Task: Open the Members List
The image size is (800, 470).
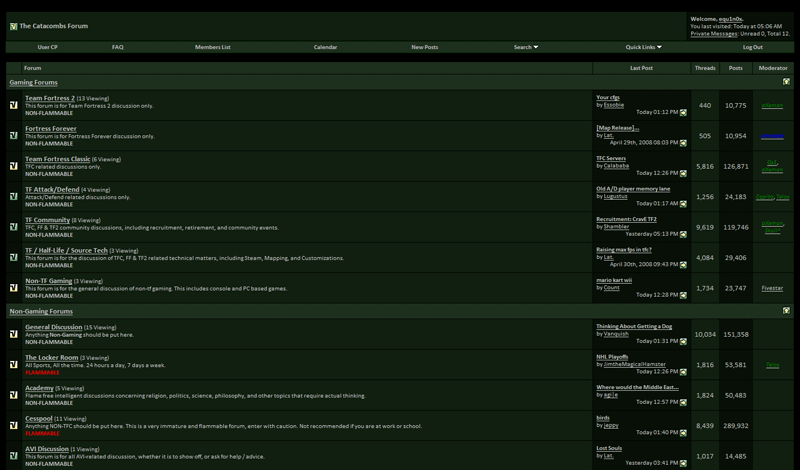Action: tap(212, 47)
